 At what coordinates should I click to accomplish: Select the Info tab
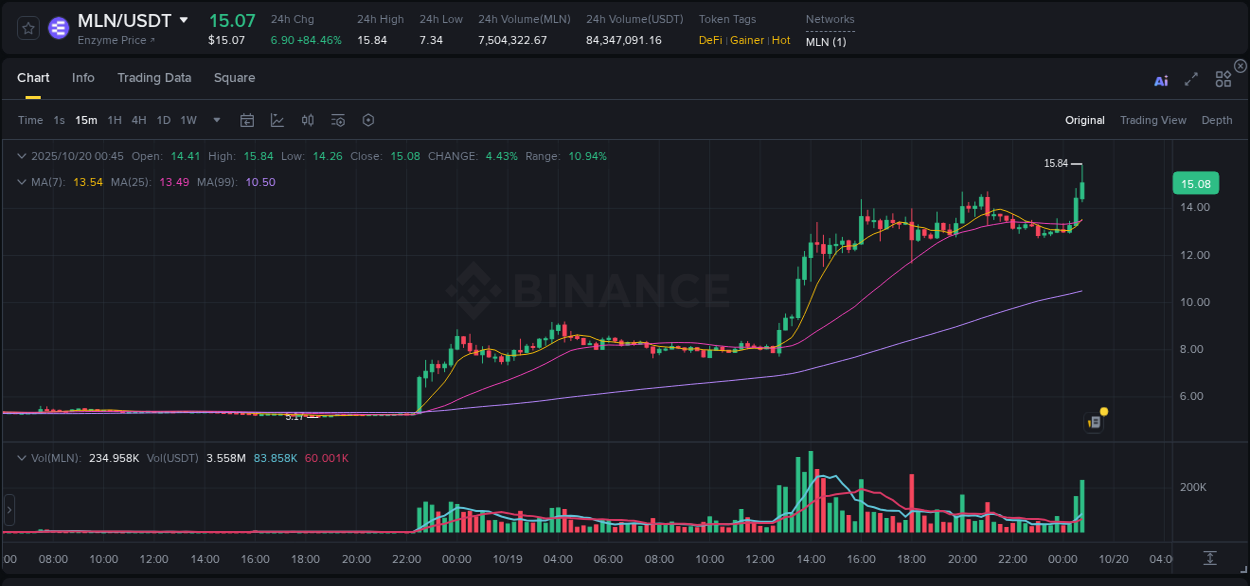point(83,78)
